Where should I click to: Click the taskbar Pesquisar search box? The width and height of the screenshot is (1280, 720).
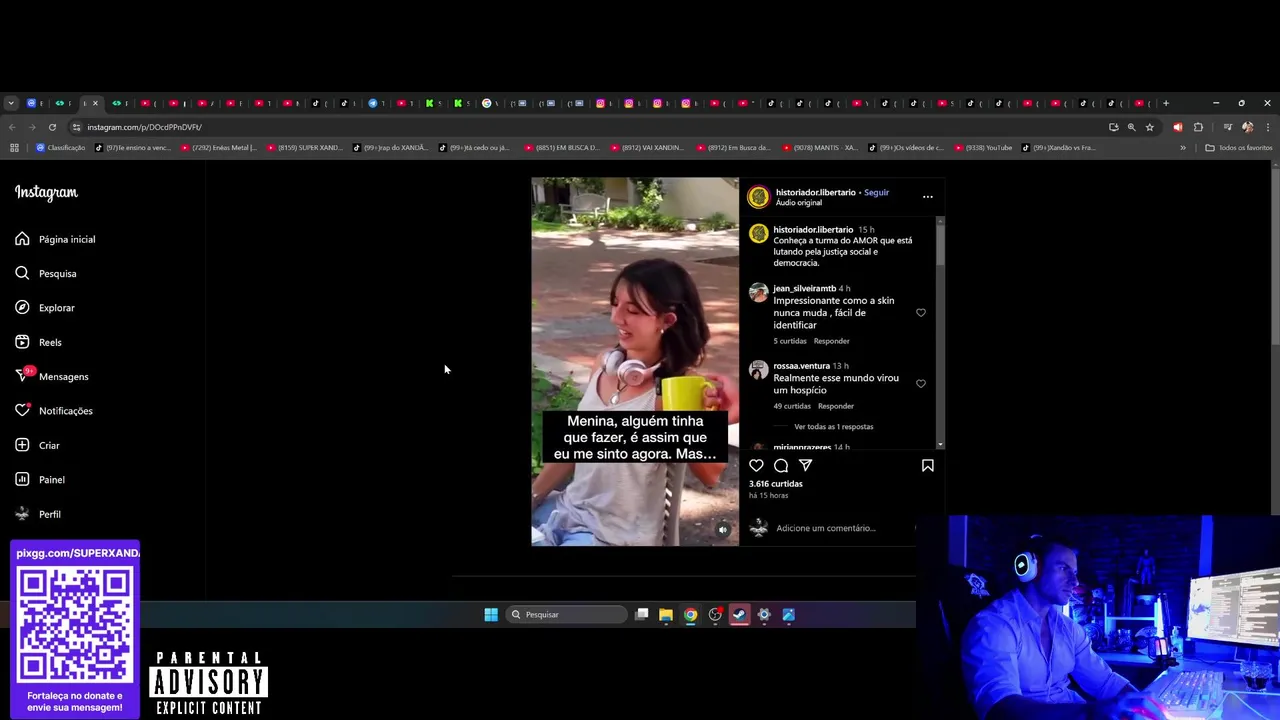pyautogui.click(x=564, y=615)
